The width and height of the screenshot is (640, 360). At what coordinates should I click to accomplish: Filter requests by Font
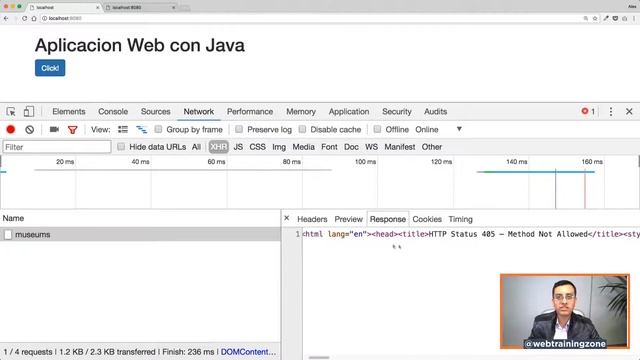(329, 147)
